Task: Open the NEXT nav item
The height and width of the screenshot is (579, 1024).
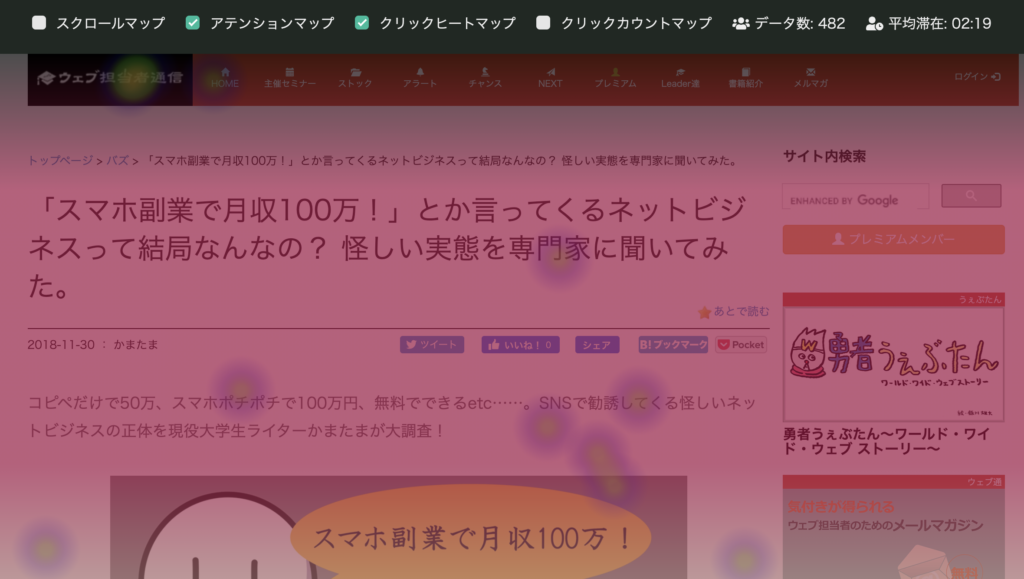Action: (x=550, y=78)
